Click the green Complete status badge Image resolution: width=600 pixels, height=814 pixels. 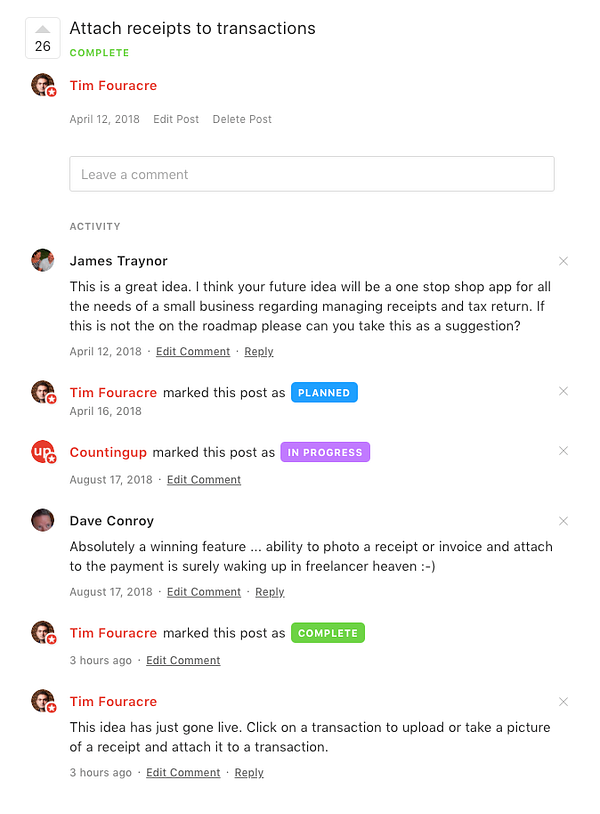tap(328, 633)
